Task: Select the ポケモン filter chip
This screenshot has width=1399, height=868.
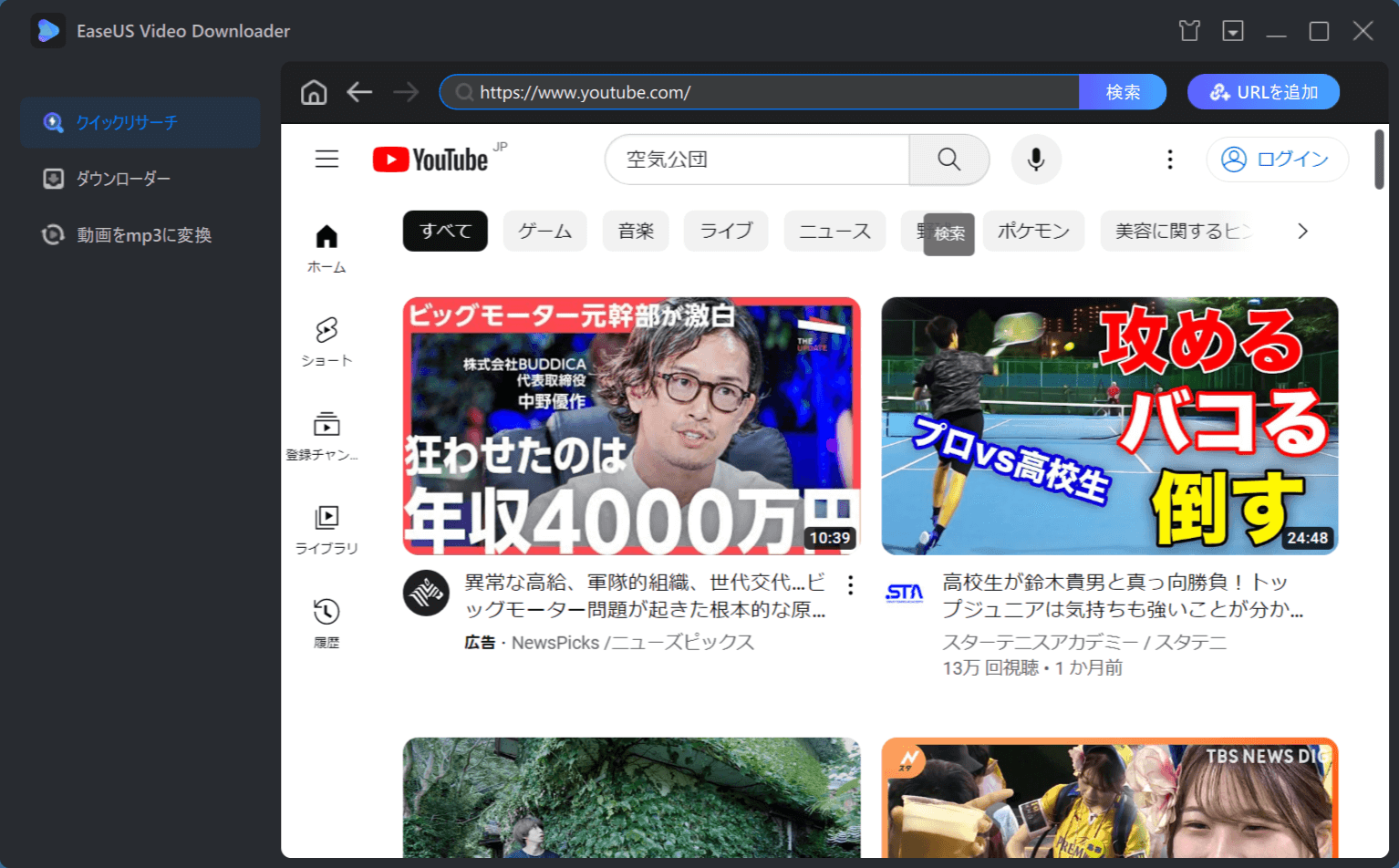Action: (1033, 231)
